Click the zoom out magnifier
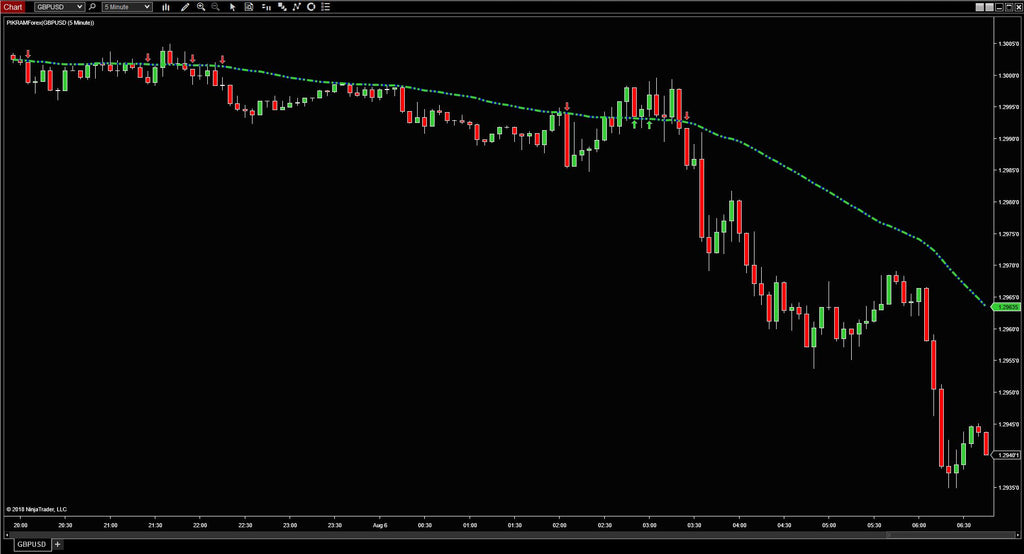 pyautogui.click(x=216, y=7)
